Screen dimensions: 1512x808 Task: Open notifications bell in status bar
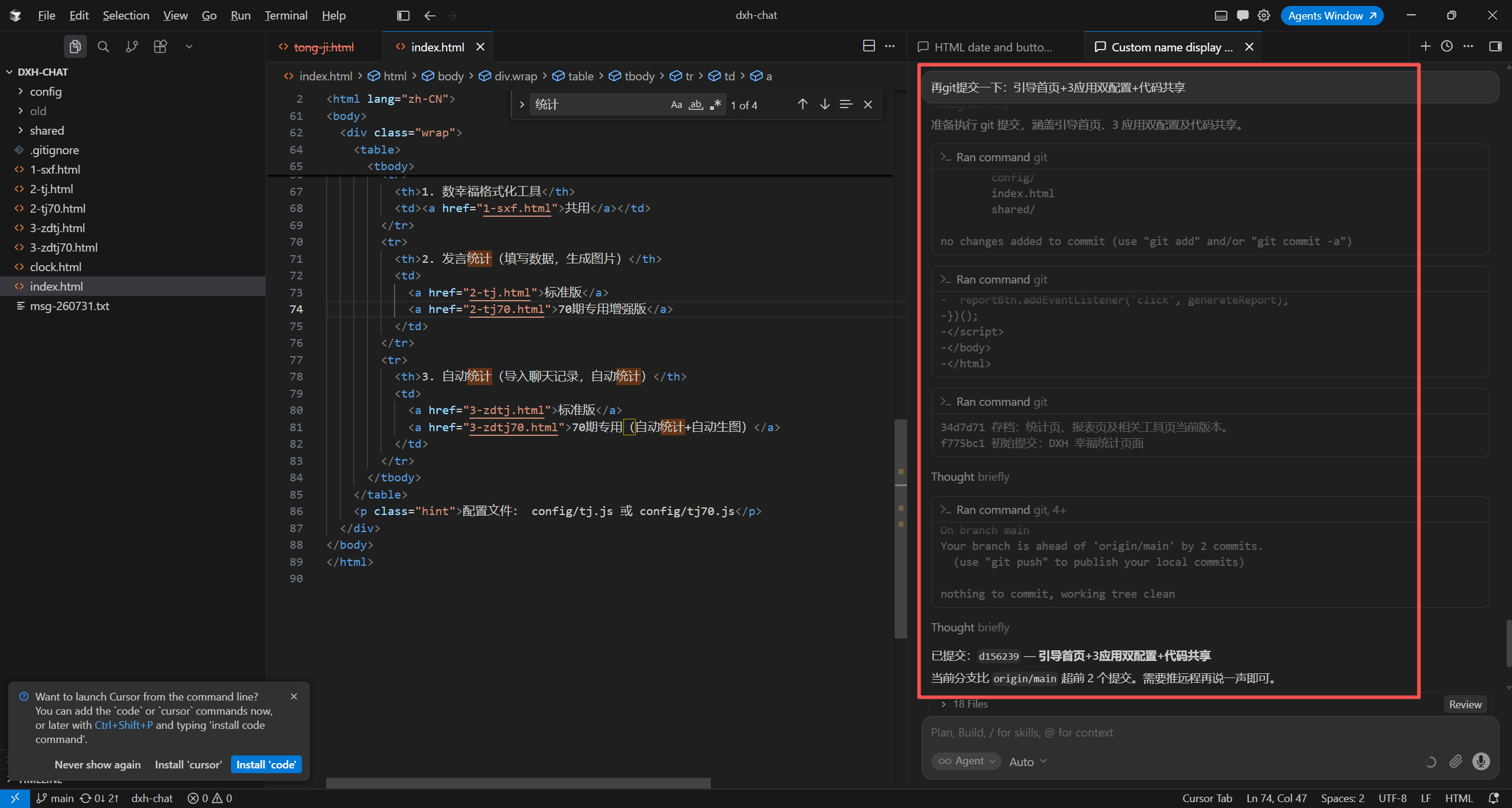click(x=1493, y=799)
